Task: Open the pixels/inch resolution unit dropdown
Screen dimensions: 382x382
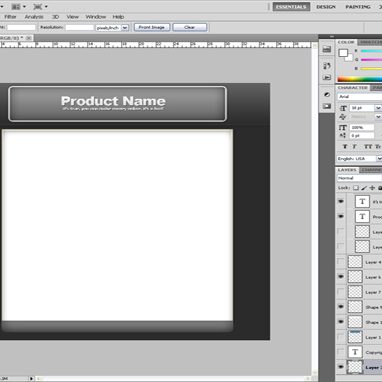Action: 112,28
